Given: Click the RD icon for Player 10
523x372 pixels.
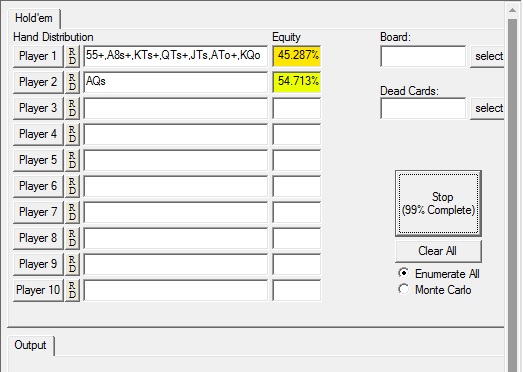Looking at the screenshot, I should 72,290.
